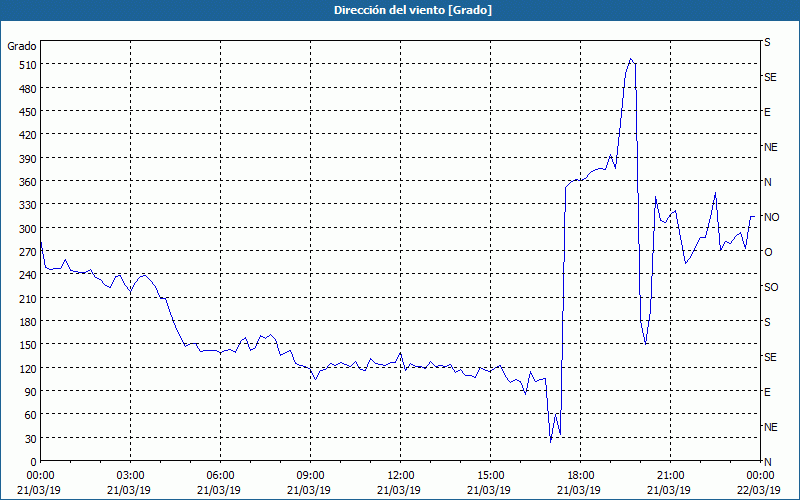Click the 450 degree axis label
The image size is (800, 500).
pyautogui.click(x=28, y=112)
